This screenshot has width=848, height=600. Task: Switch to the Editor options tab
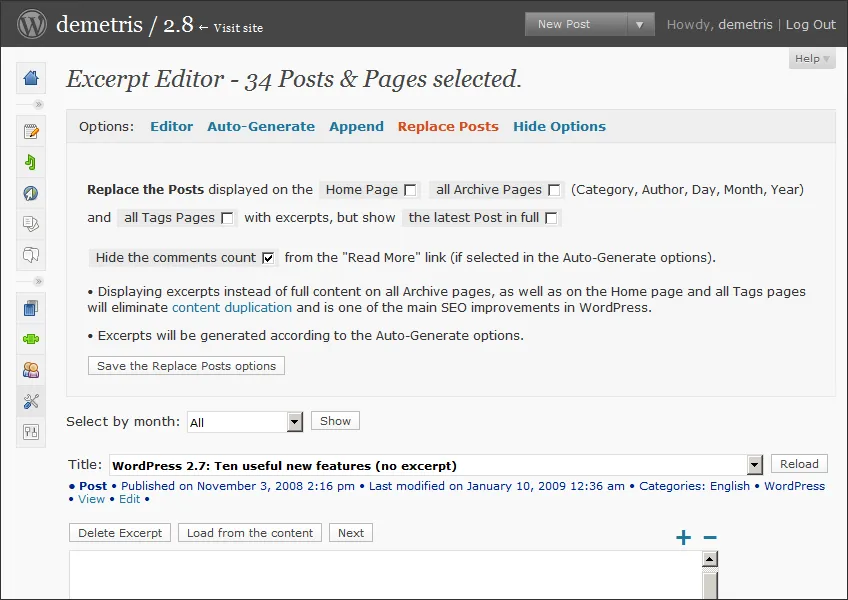point(171,126)
